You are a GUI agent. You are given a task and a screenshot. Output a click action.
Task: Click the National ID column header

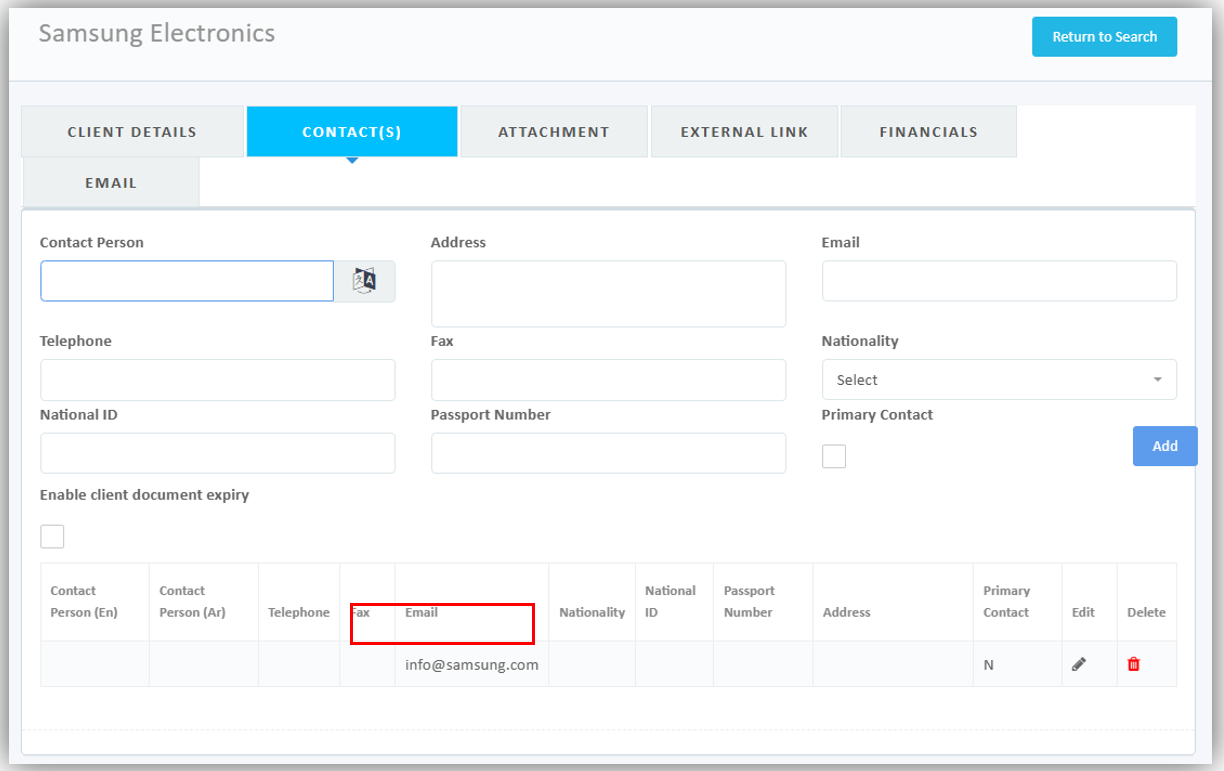(674, 602)
